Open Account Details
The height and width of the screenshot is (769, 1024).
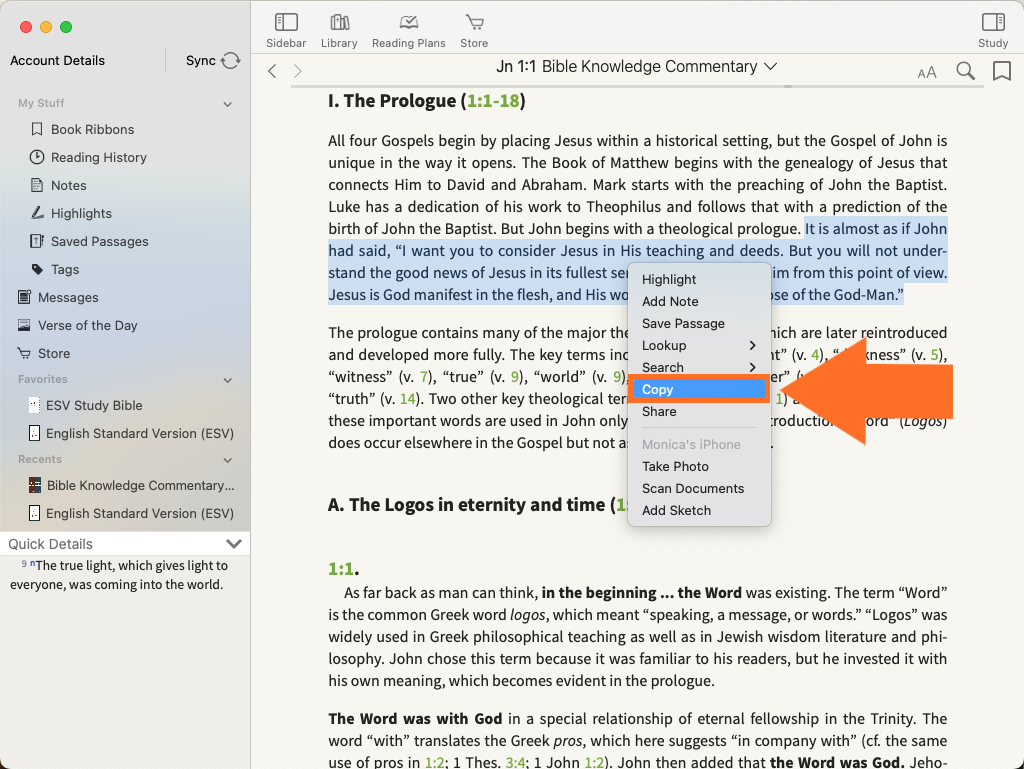pyautogui.click(x=57, y=61)
